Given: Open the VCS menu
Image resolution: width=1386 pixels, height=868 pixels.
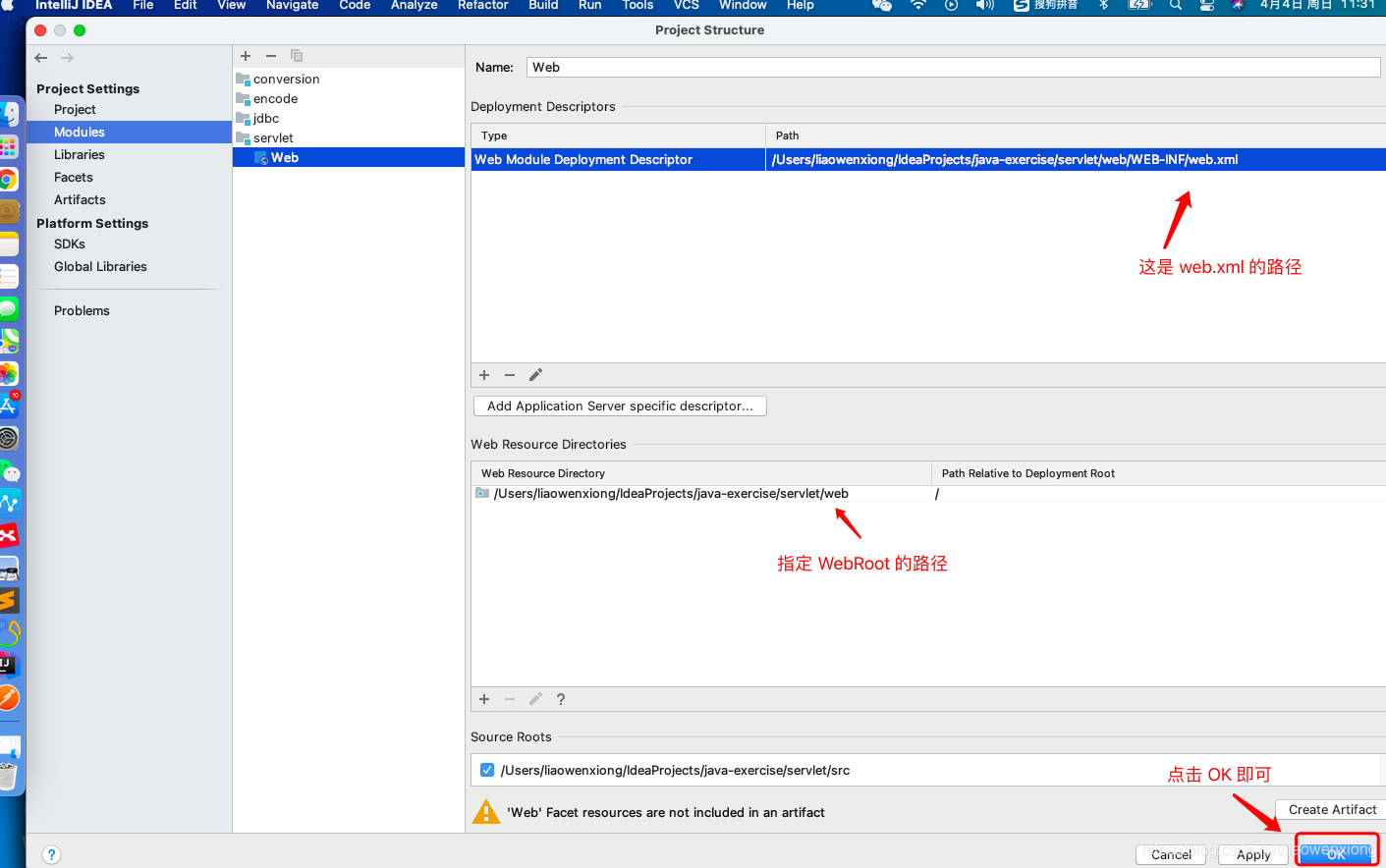Looking at the screenshot, I should [x=687, y=5].
